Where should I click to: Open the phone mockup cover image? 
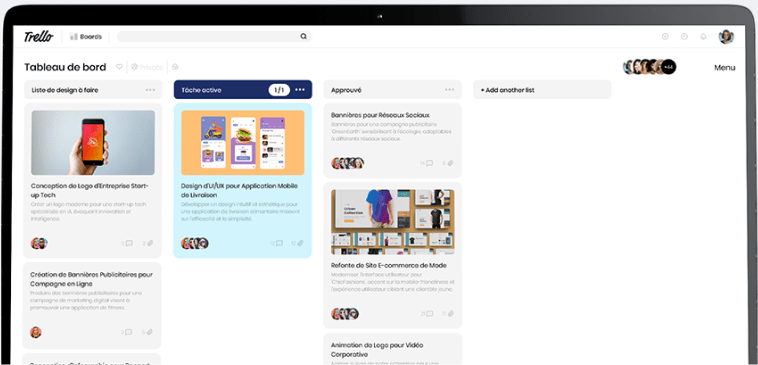(93, 143)
